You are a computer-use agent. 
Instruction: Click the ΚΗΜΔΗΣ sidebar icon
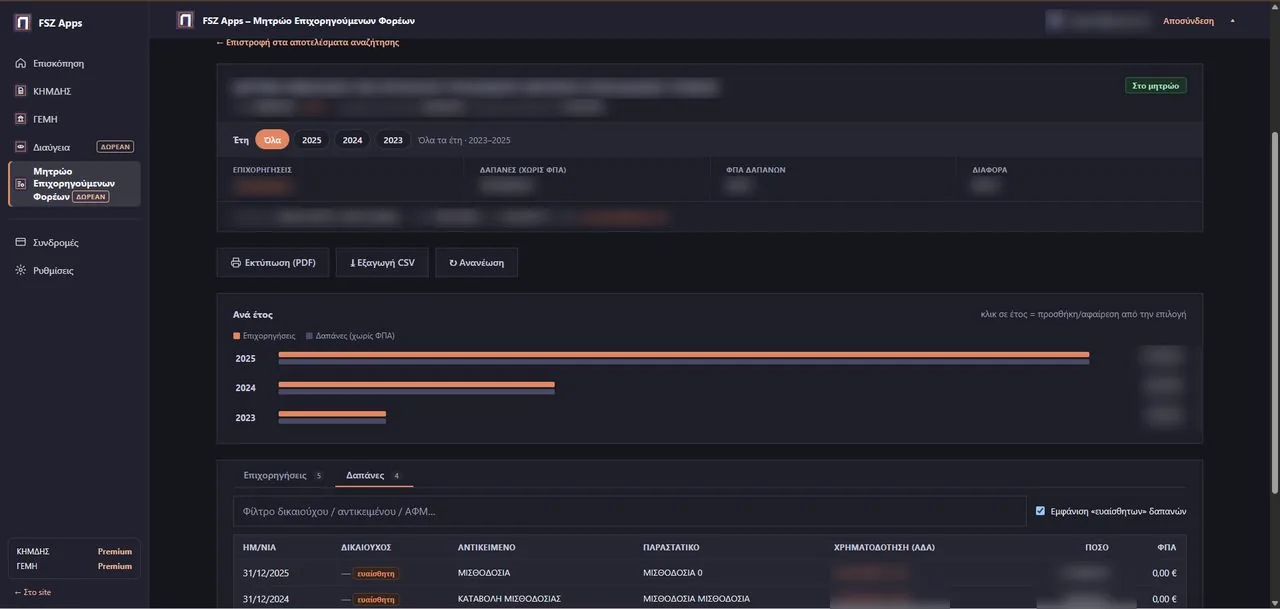[20, 91]
